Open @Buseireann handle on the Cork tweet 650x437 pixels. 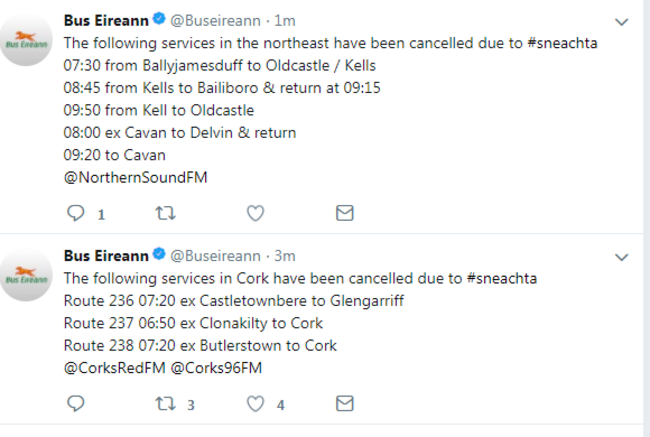[216, 256]
